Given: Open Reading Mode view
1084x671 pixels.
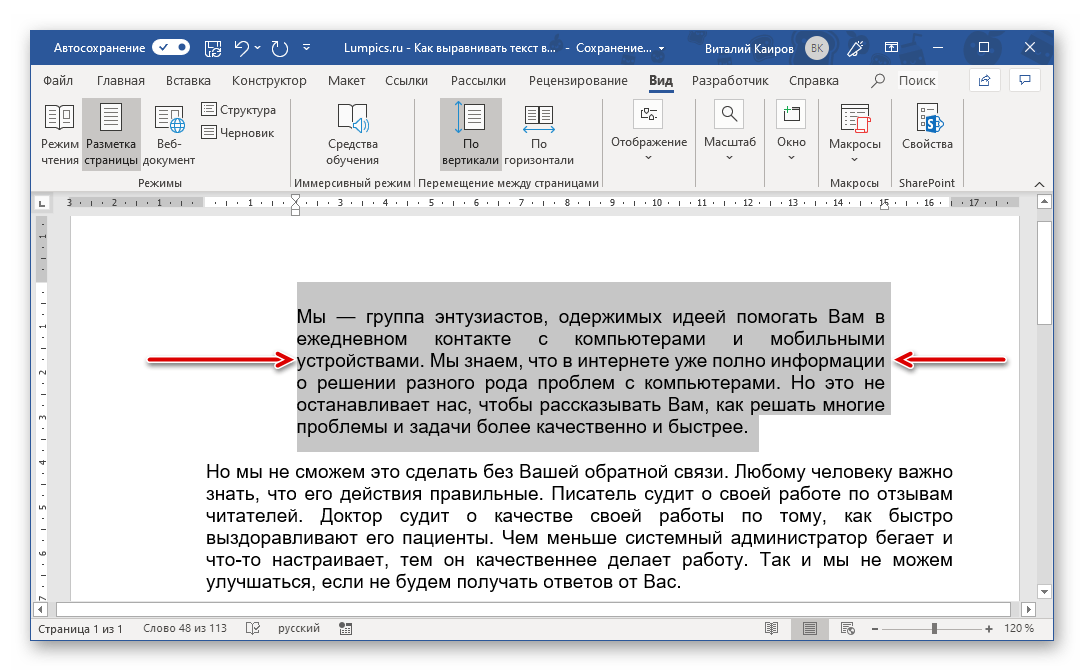Looking at the screenshot, I should click(x=60, y=135).
